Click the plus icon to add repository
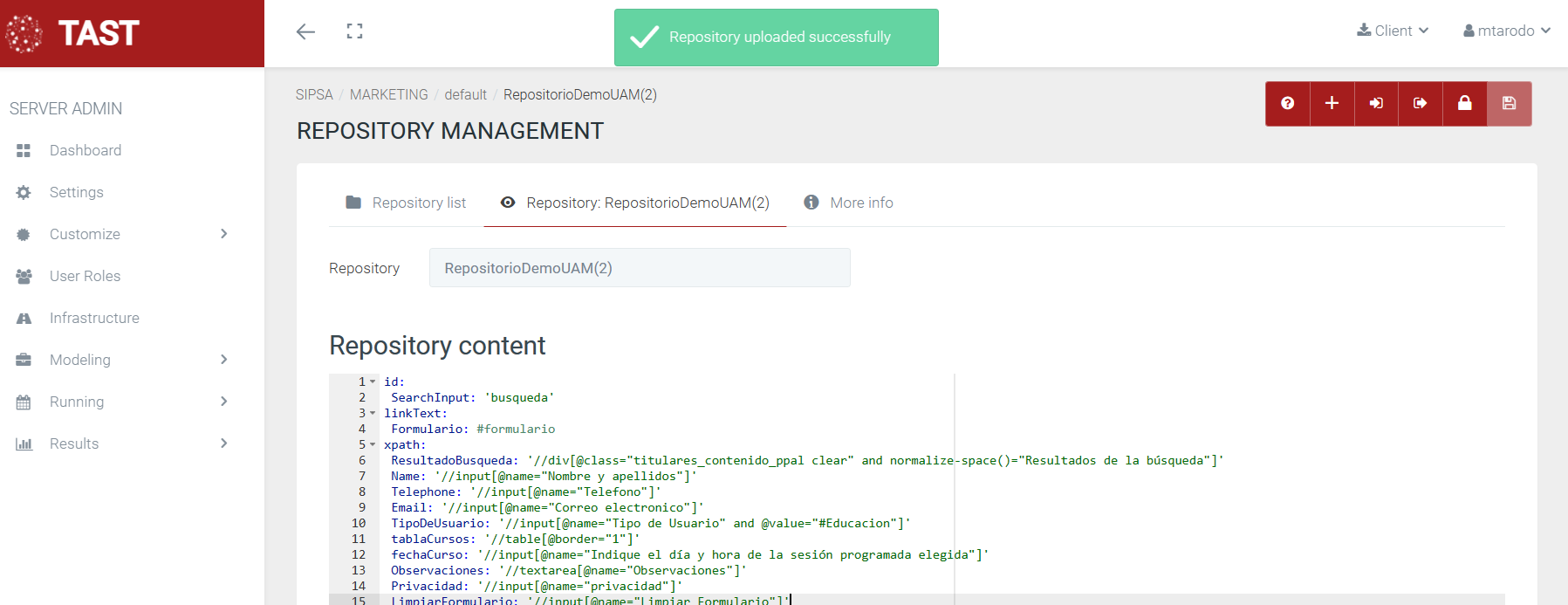 click(1332, 103)
